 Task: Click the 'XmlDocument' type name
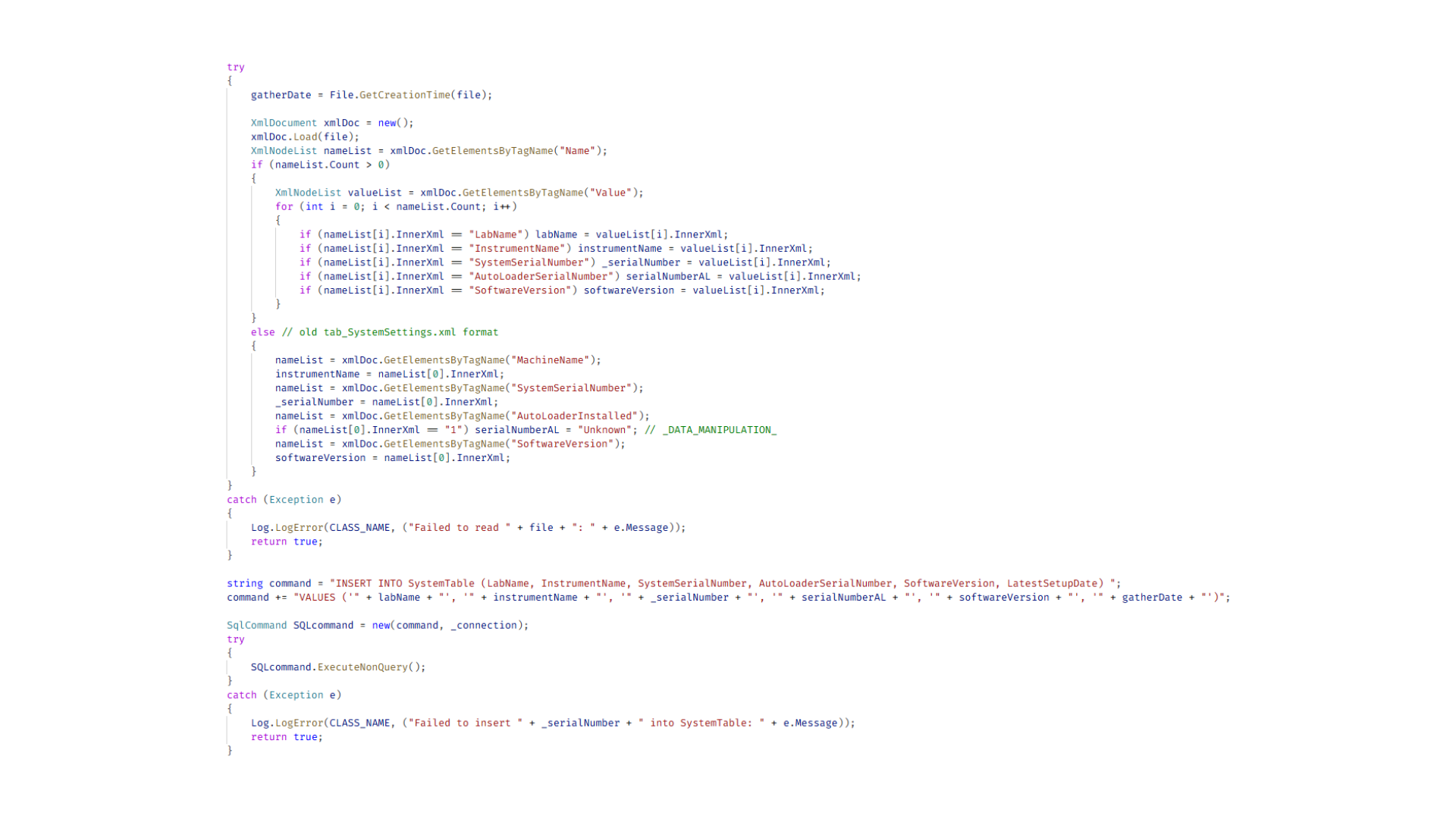(284, 123)
